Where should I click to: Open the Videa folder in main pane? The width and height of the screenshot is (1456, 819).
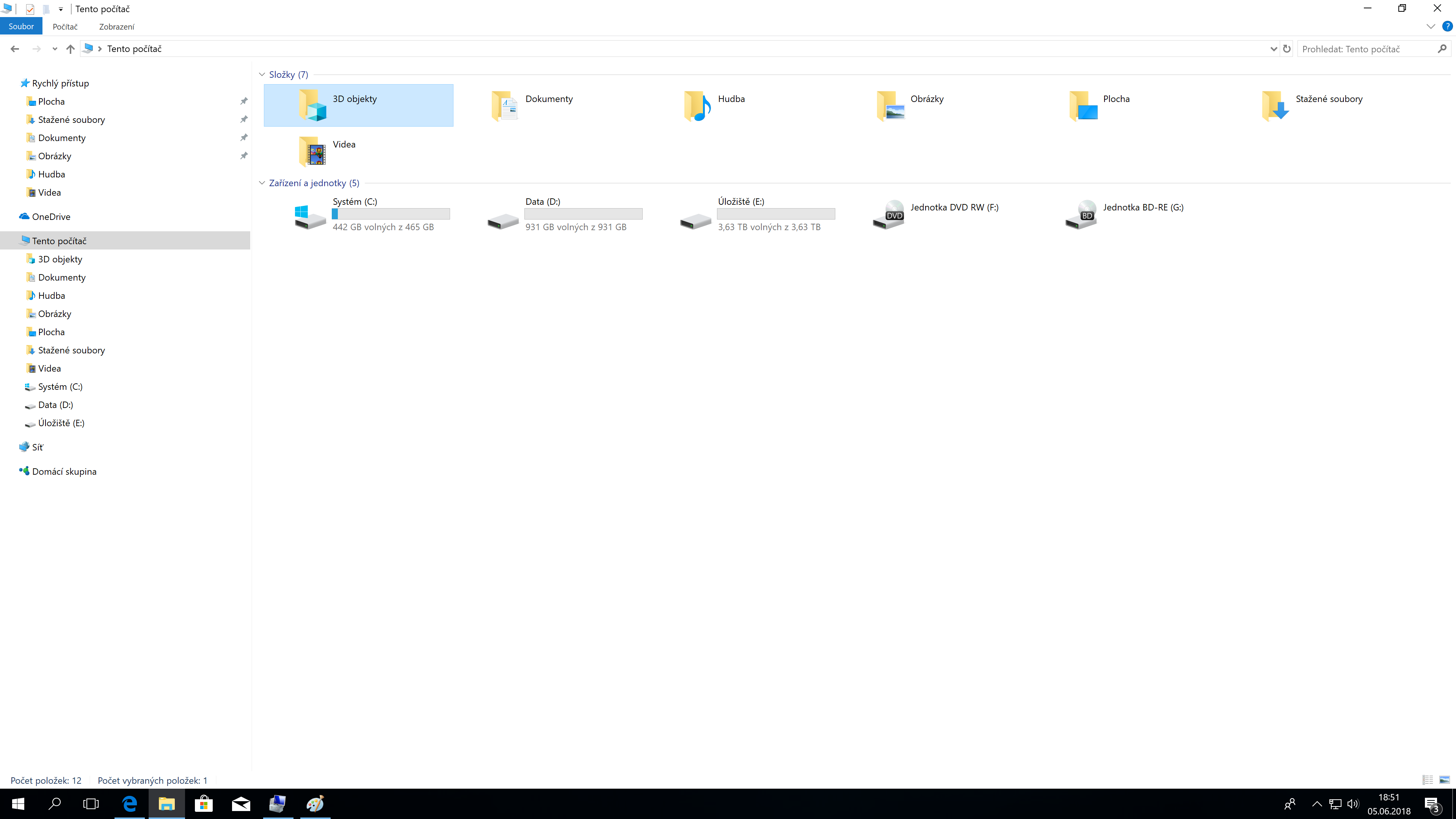pos(312,152)
